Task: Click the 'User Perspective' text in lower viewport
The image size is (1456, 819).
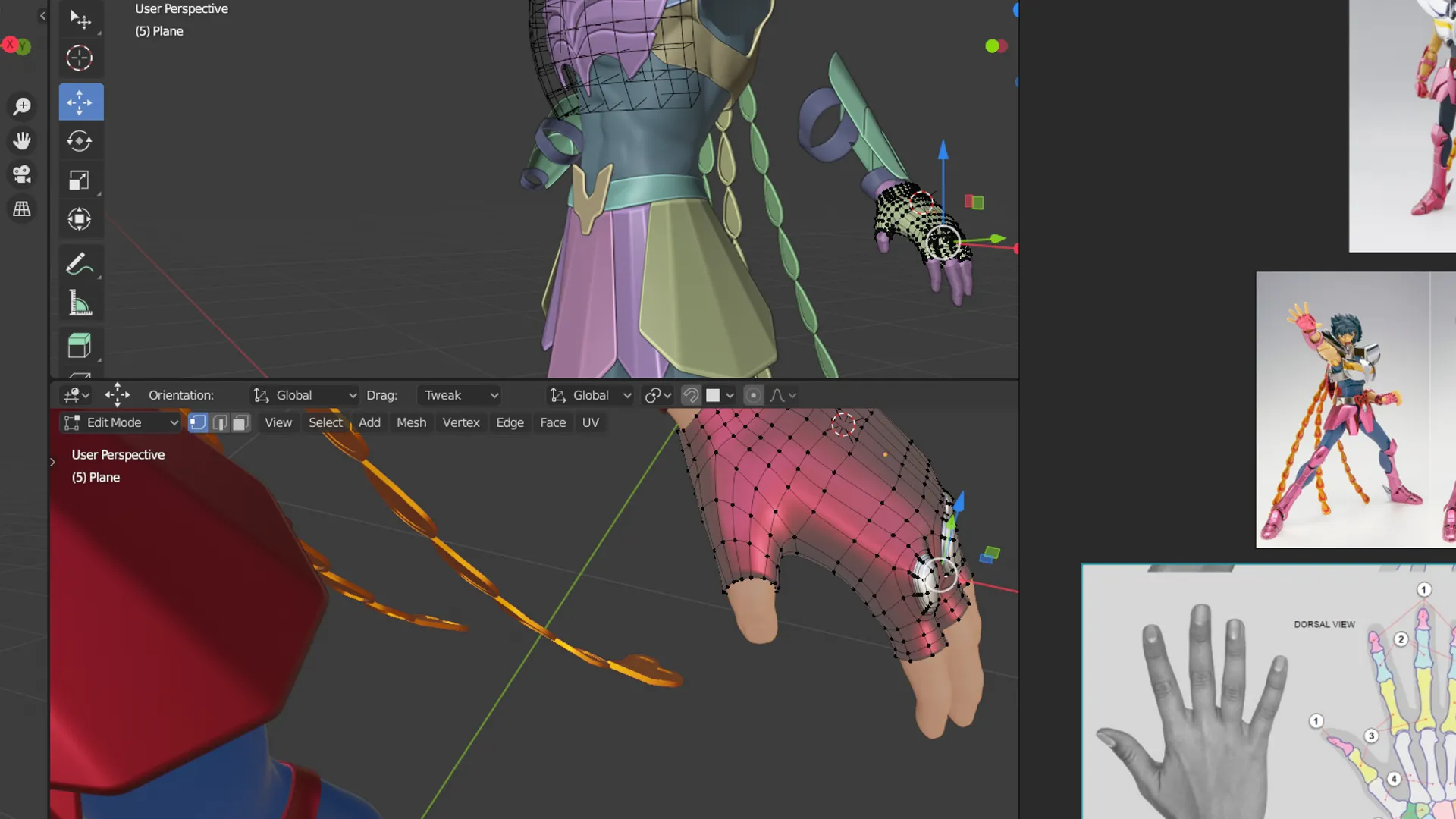Action: (118, 454)
